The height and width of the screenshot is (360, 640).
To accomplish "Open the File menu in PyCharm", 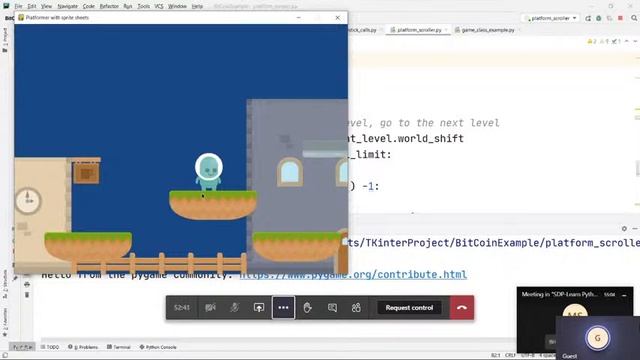I will (x=18, y=6).
